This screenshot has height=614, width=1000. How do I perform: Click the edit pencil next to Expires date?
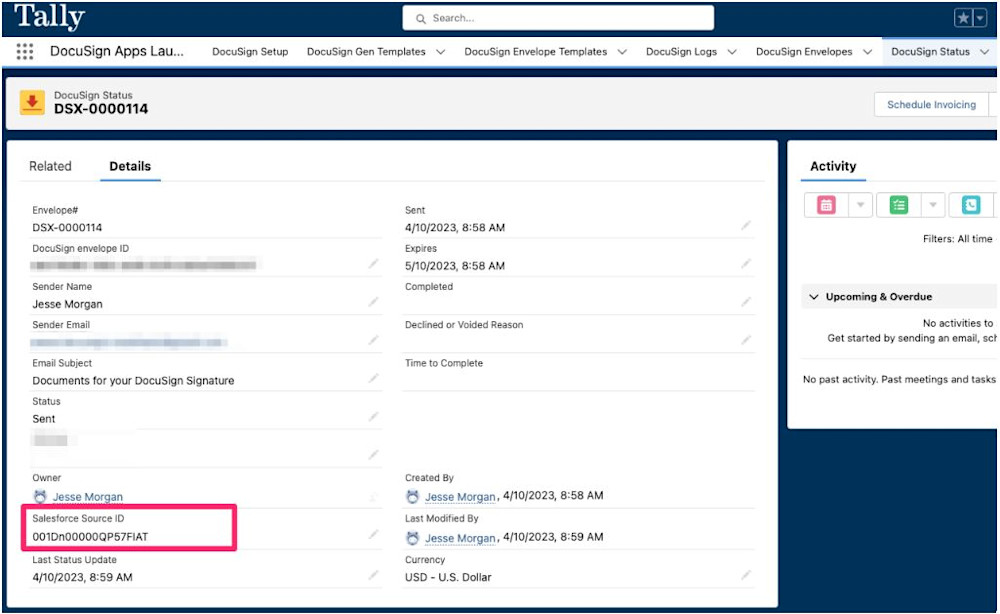[746, 264]
